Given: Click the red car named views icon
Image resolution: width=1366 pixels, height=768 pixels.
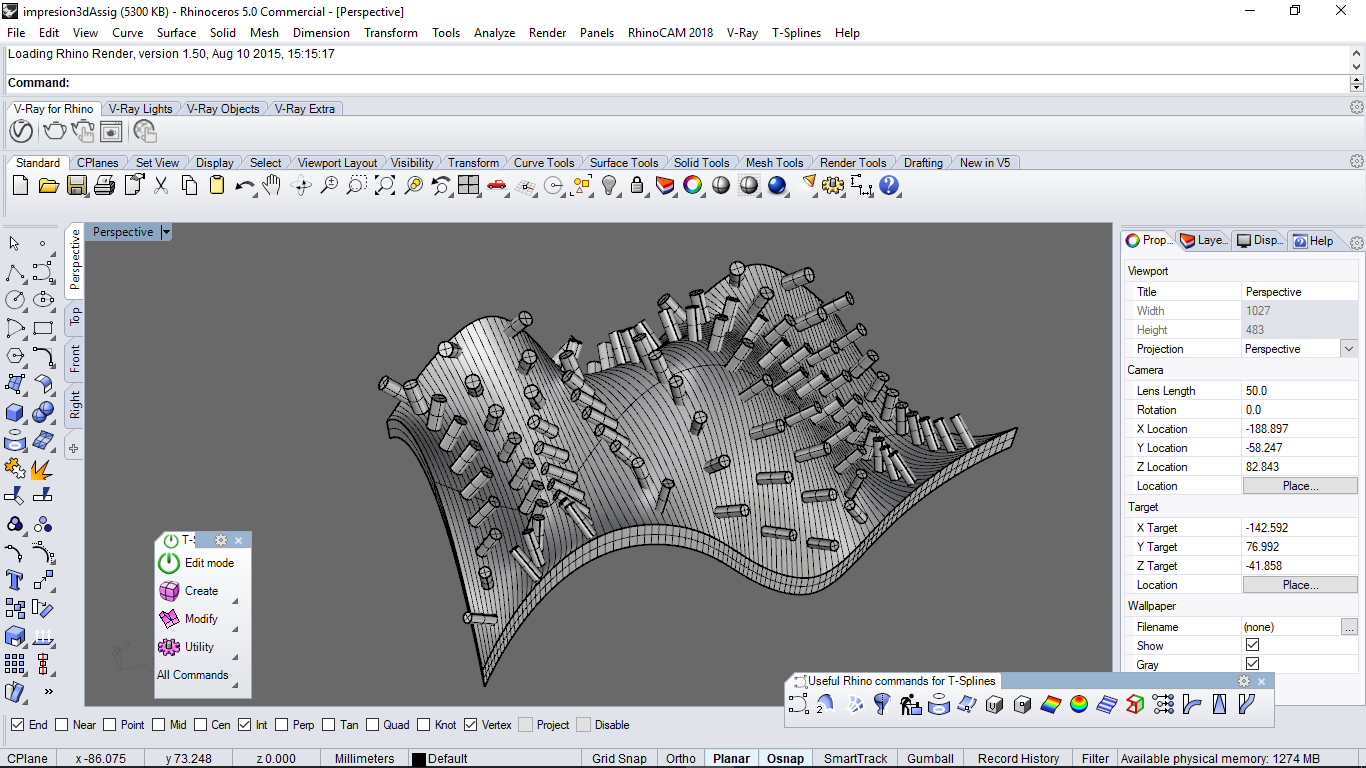Looking at the screenshot, I should (x=497, y=185).
